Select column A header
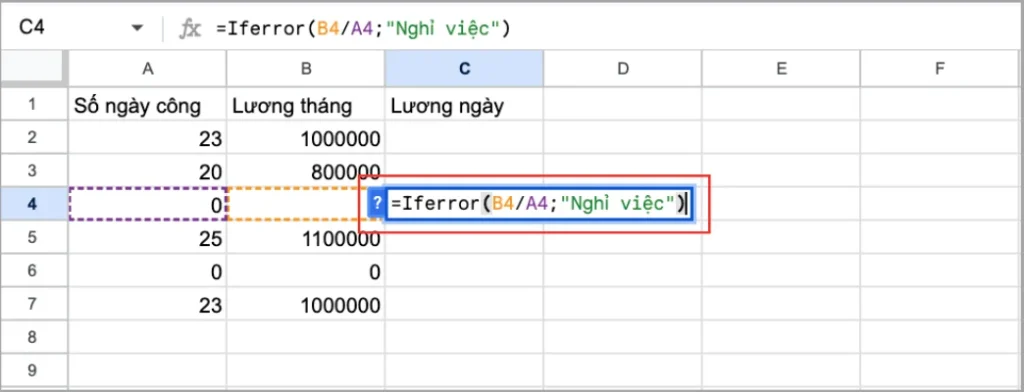Image resolution: width=1024 pixels, height=392 pixels. point(148,69)
